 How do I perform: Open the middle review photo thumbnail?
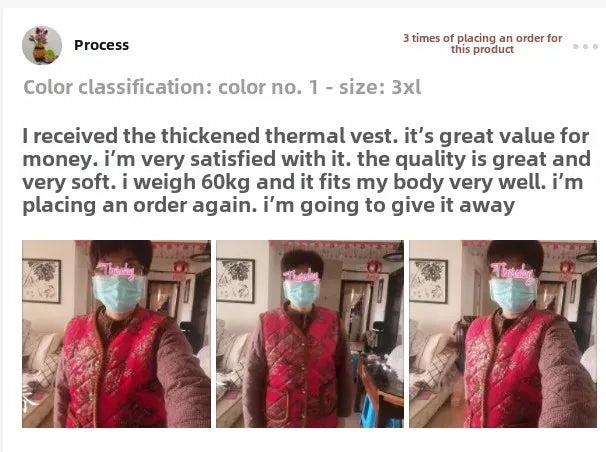coord(310,334)
